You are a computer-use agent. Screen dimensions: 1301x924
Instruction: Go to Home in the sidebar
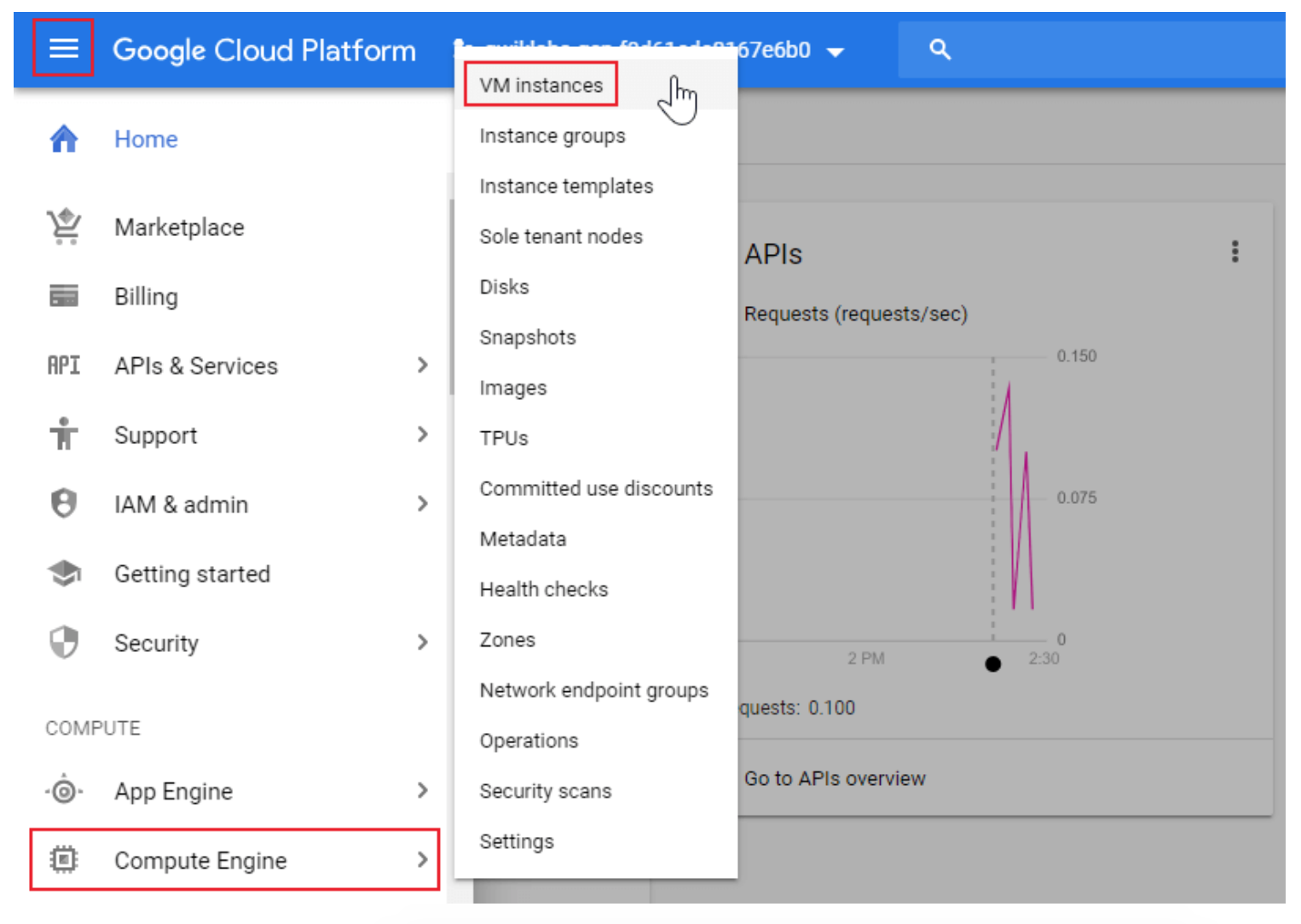(147, 139)
